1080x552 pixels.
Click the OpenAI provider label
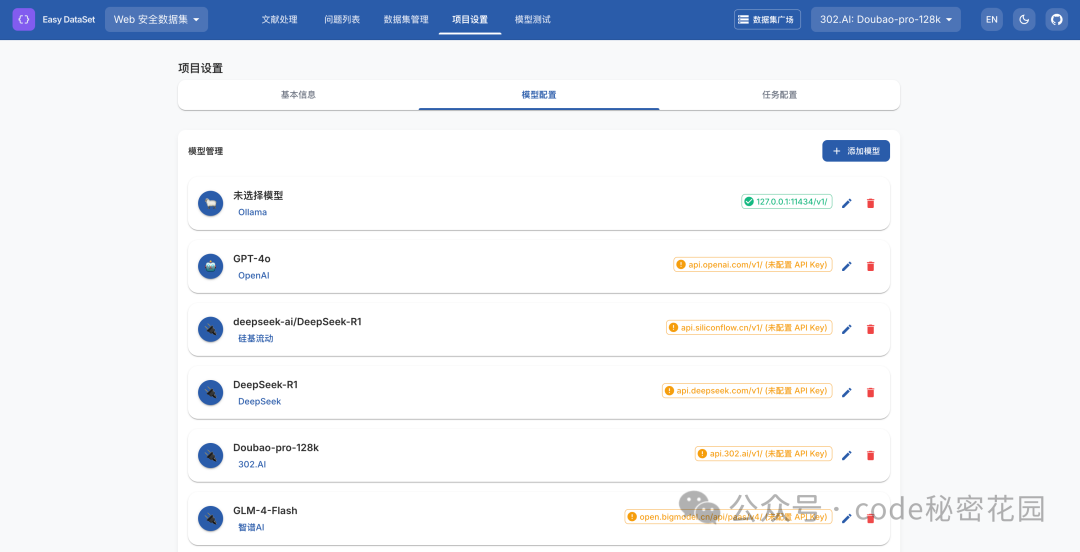[x=253, y=276]
